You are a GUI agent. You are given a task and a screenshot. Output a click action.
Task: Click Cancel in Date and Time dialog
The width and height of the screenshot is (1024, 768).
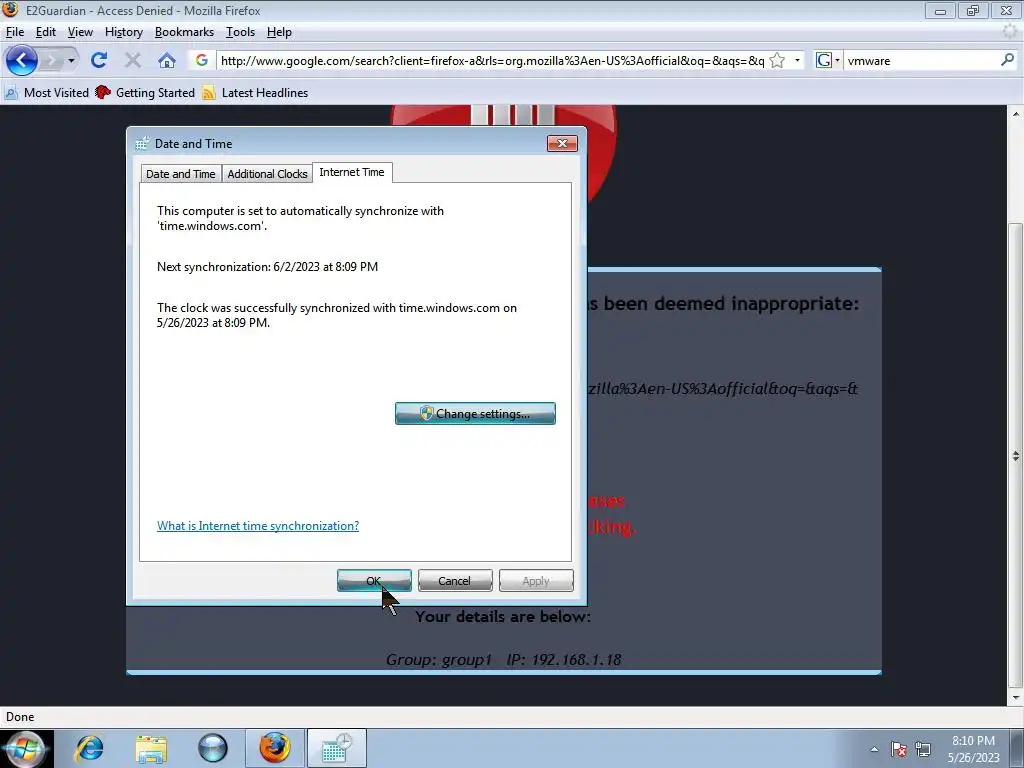click(x=455, y=581)
